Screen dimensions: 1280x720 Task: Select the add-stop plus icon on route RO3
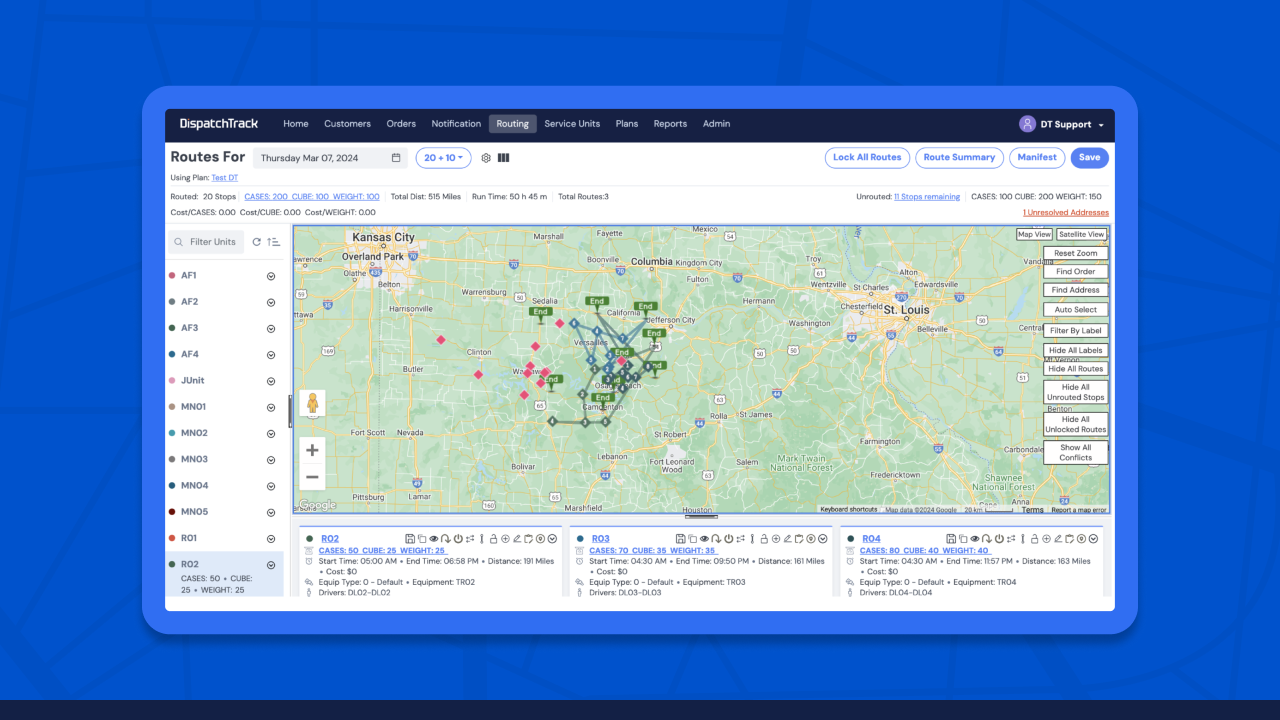[776, 538]
